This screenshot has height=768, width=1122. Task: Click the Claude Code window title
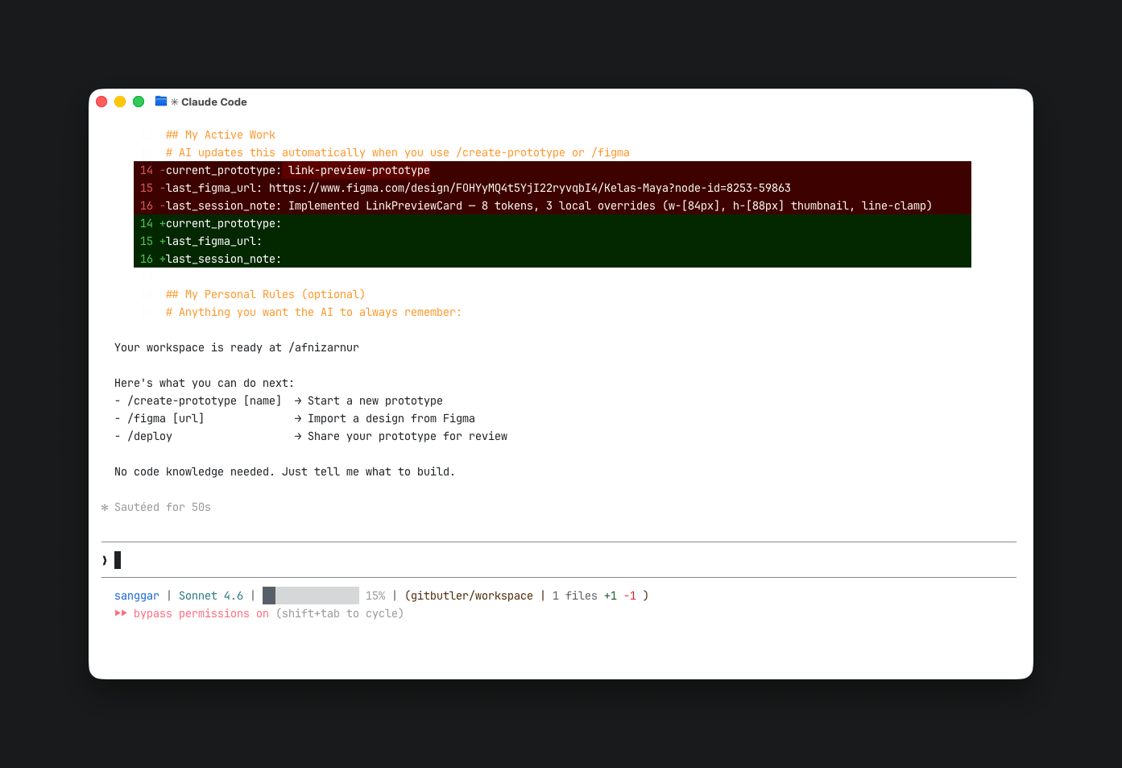(214, 101)
